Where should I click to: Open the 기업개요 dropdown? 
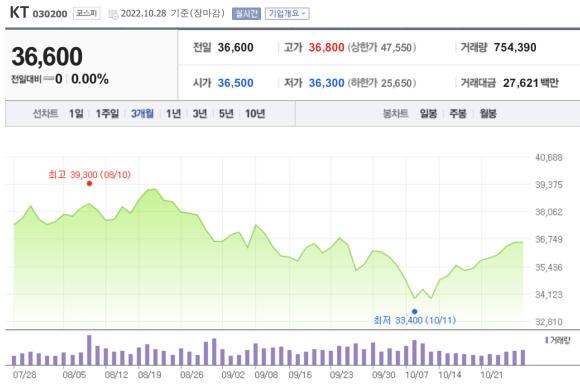click(287, 14)
